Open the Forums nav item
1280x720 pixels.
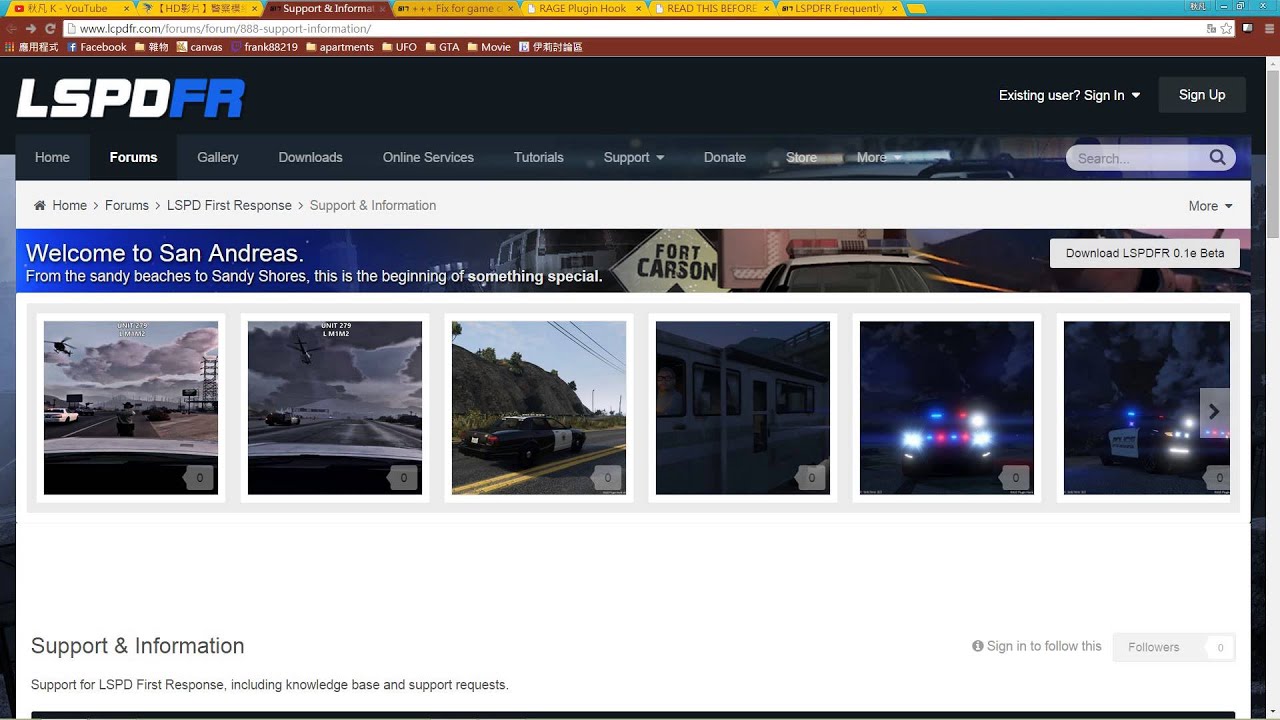(133, 157)
